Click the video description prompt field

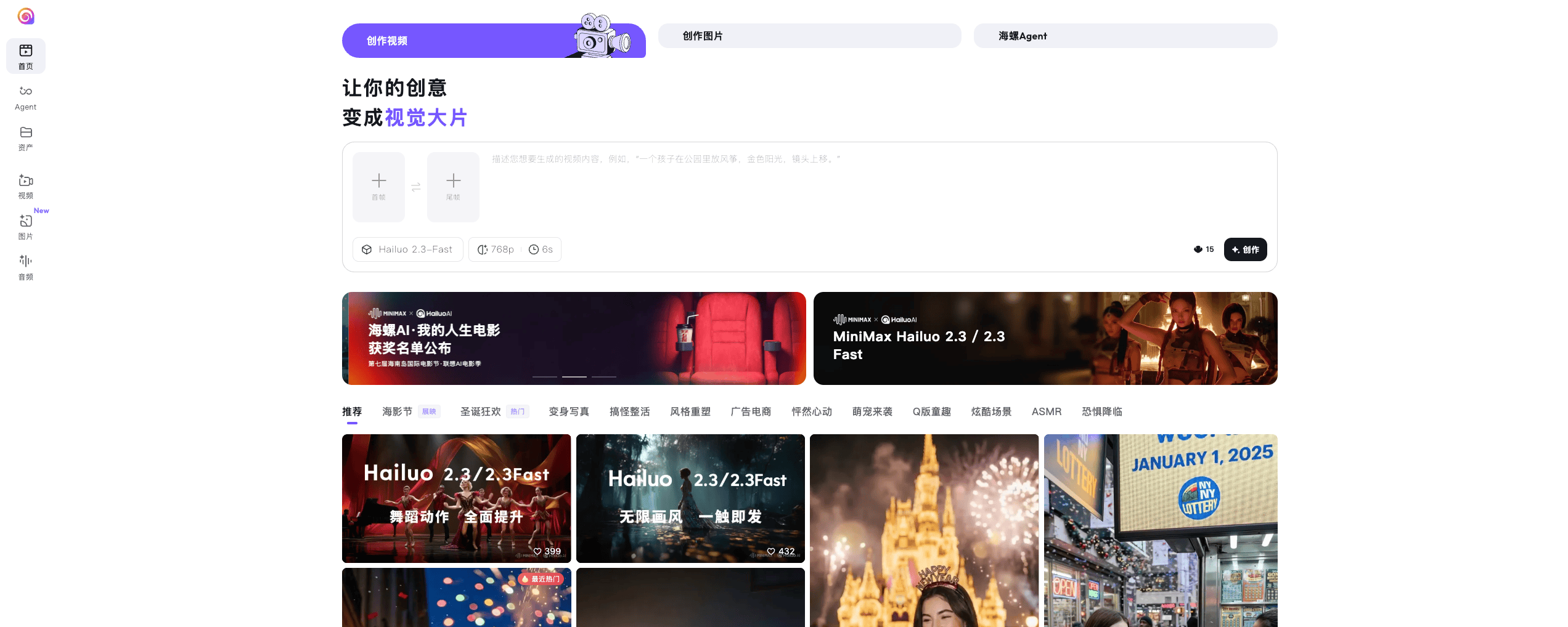tap(878, 188)
